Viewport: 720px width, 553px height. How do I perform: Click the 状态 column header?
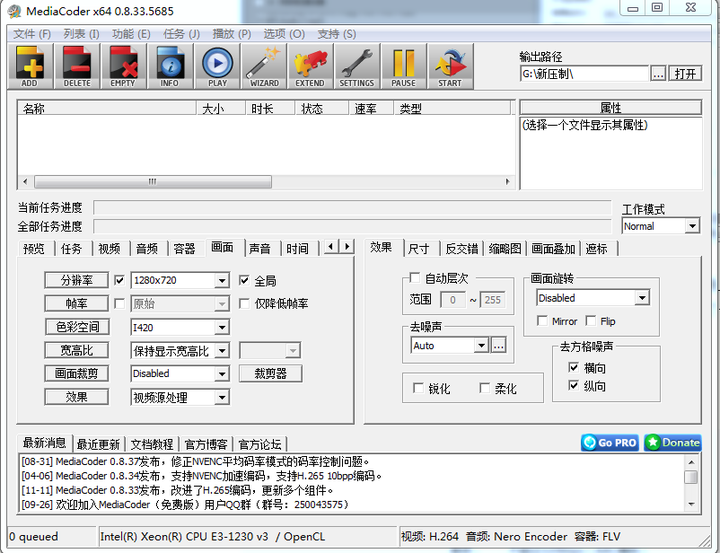(321, 108)
